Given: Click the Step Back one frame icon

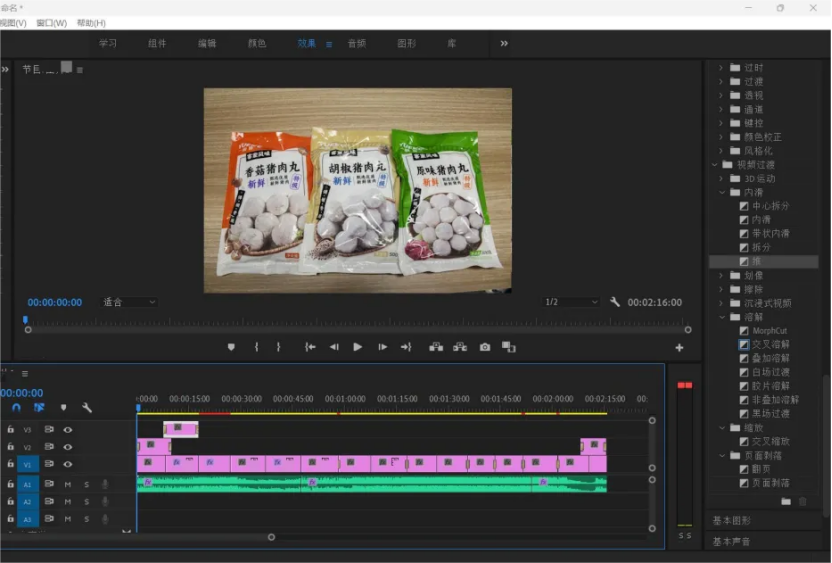Looking at the screenshot, I should click(335, 347).
